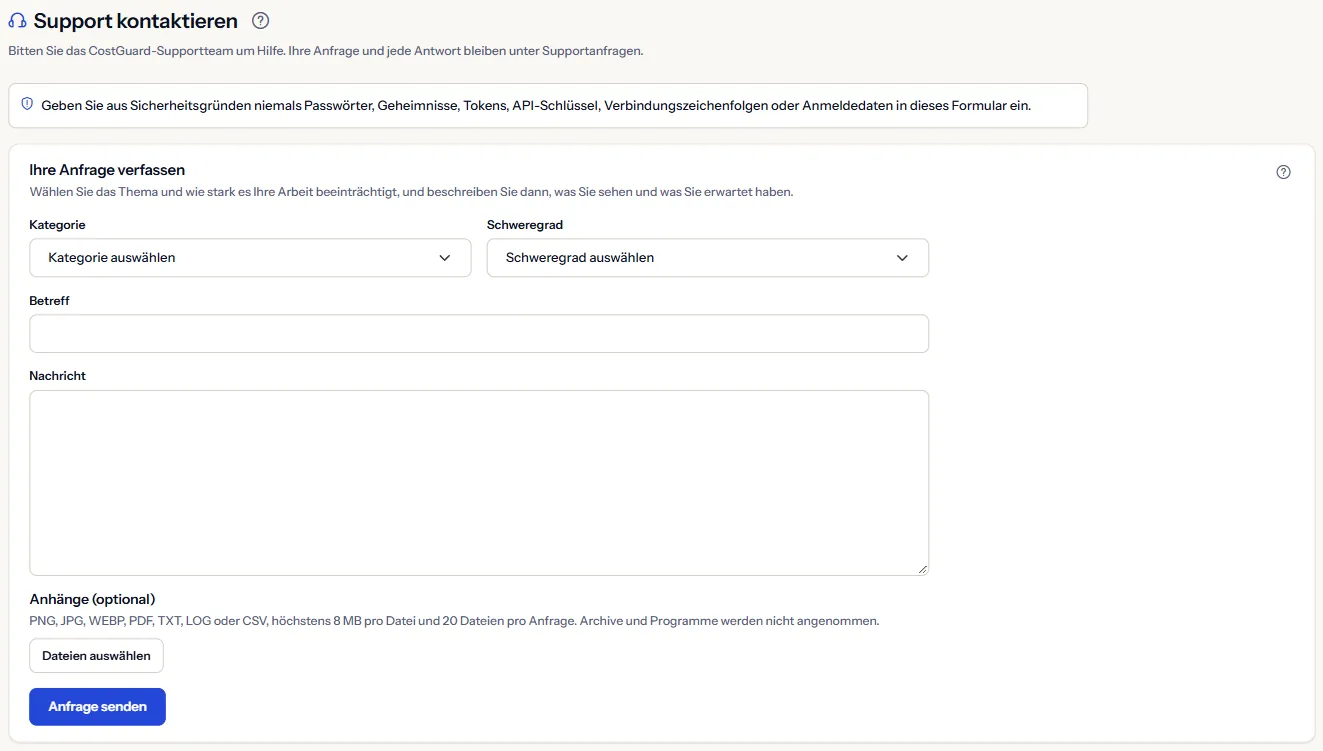Click the Kategorie field label
The image size is (1323, 751).
click(58, 225)
